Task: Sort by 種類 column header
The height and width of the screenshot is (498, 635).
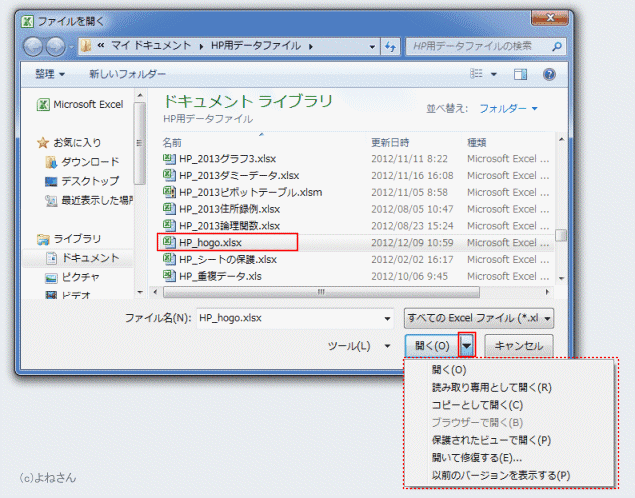Action: [477, 143]
